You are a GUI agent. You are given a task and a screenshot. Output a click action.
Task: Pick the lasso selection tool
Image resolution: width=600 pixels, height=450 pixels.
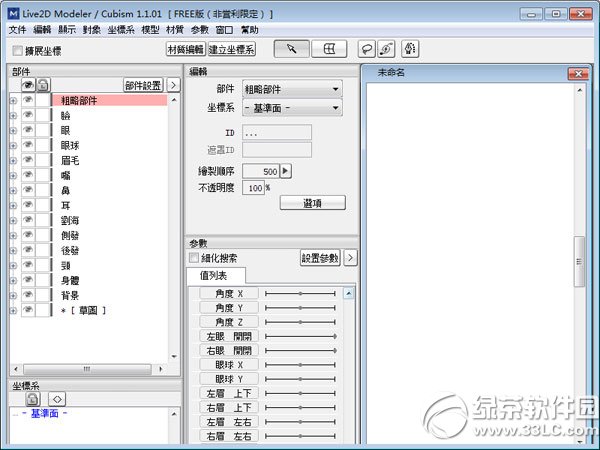366,49
